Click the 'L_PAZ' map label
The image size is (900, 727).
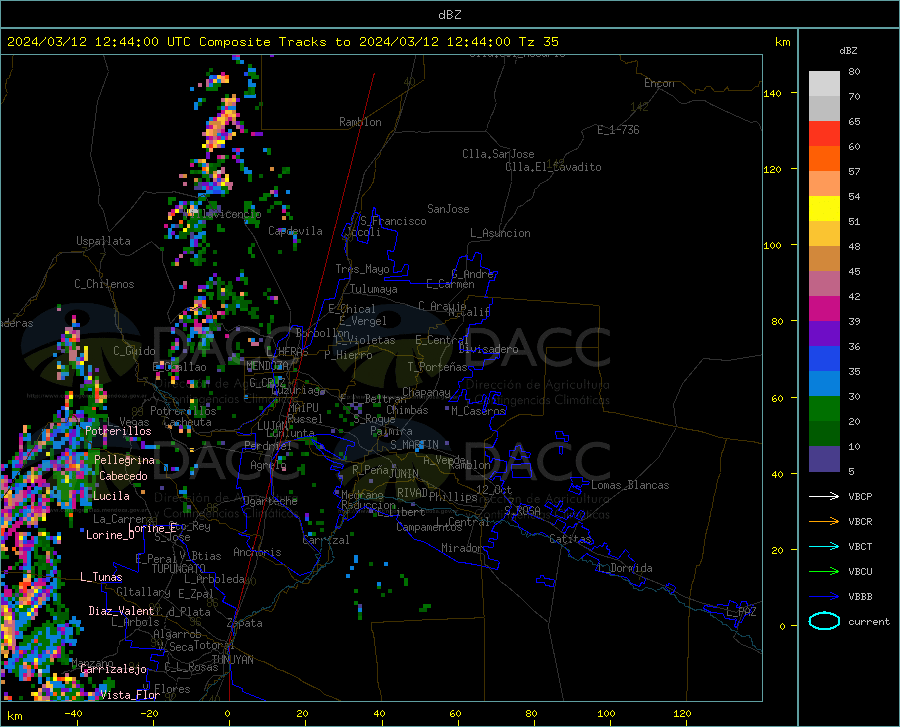click(x=741, y=612)
